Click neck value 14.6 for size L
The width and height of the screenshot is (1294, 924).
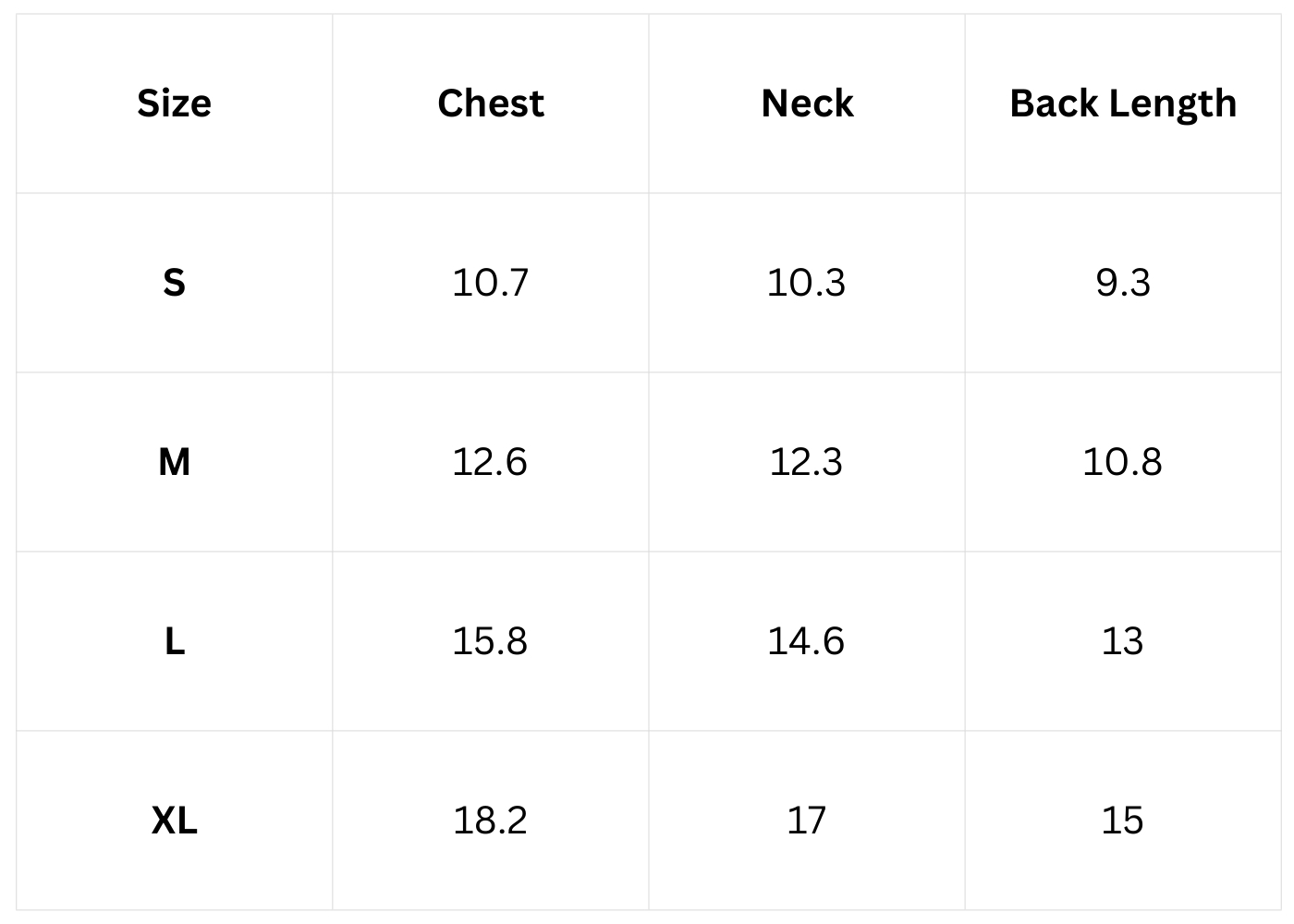point(806,640)
